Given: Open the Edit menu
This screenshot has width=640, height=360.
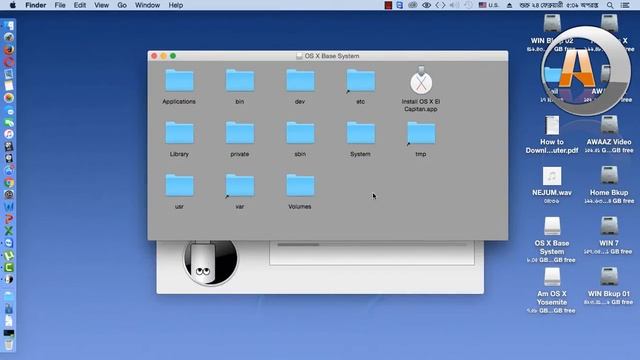Looking at the screenshot, I should 80,5.
